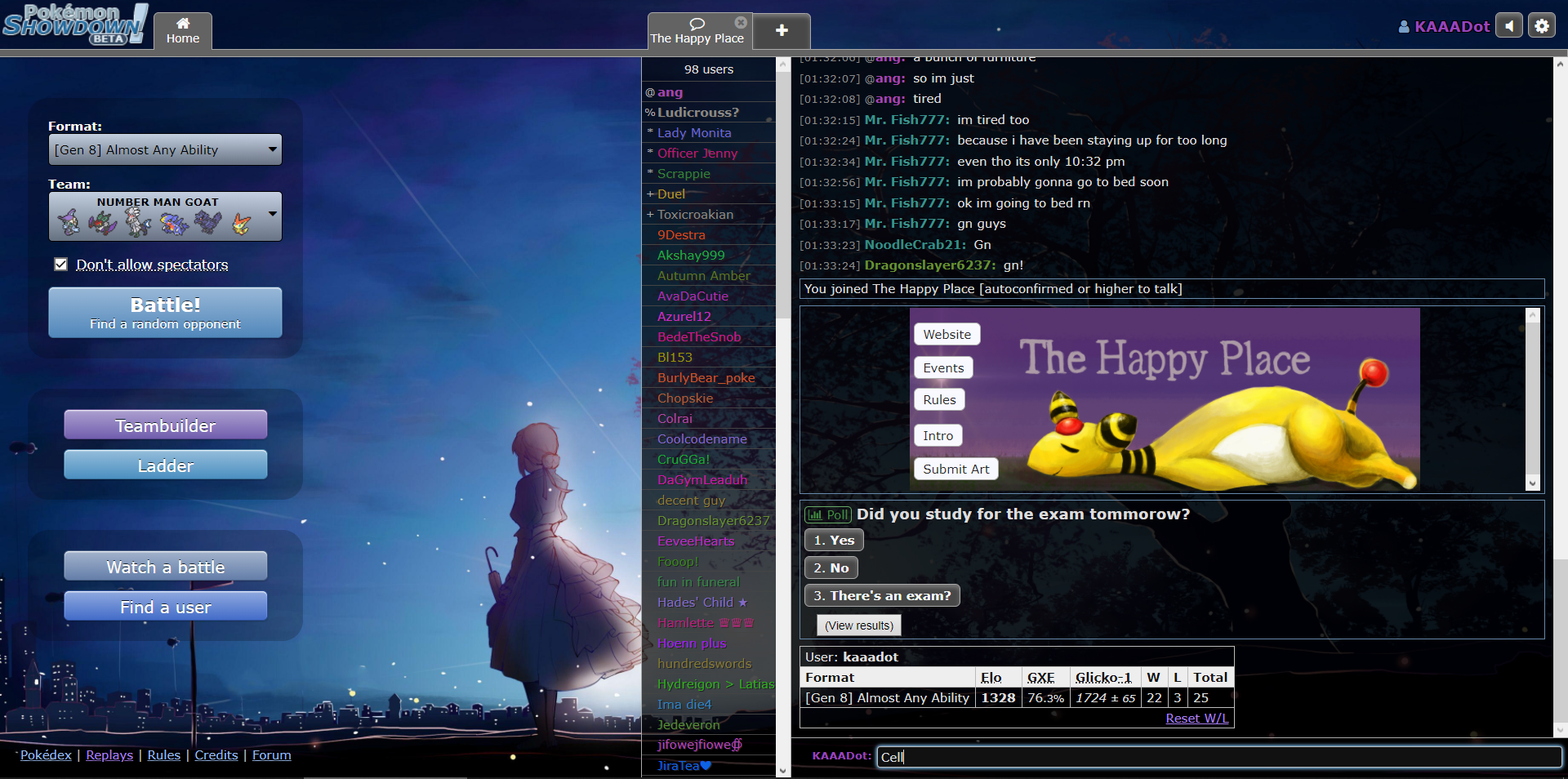Click the last Pokémon sprite in team
1568x779 pixels.
point(242,223)
